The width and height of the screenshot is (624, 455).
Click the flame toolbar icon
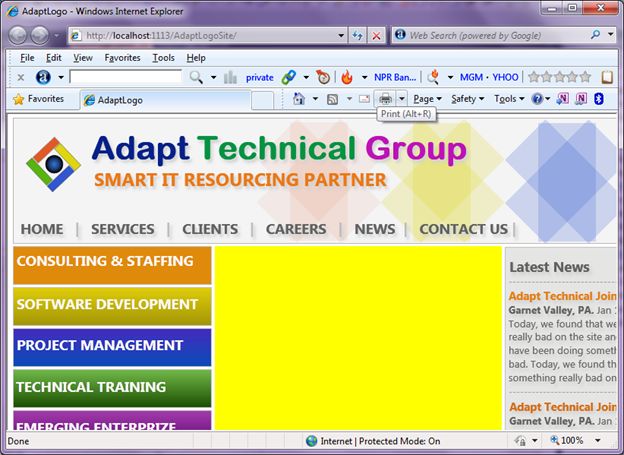(x=347, y=77)
